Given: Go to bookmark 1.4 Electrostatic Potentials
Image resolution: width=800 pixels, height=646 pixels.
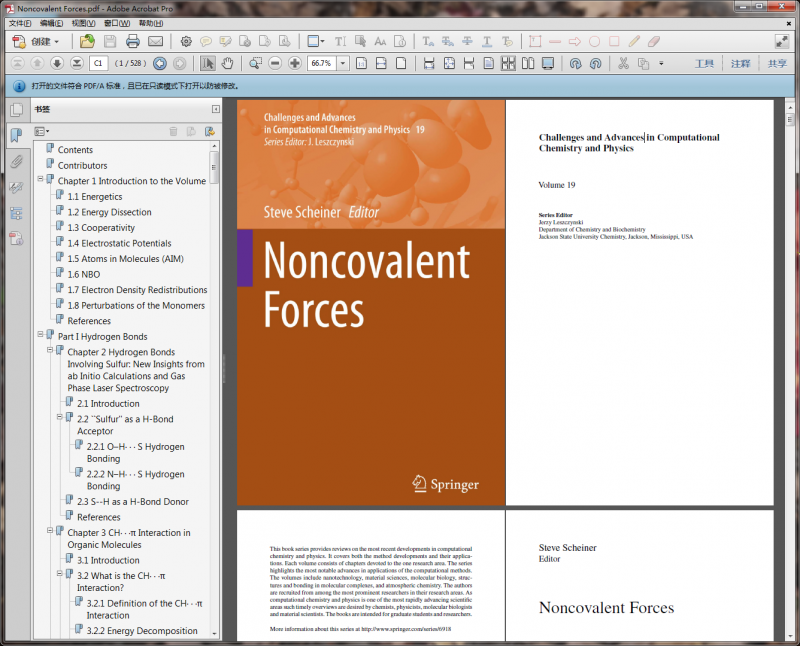Looking at the screenshot, I should click(x=119, y=243).
